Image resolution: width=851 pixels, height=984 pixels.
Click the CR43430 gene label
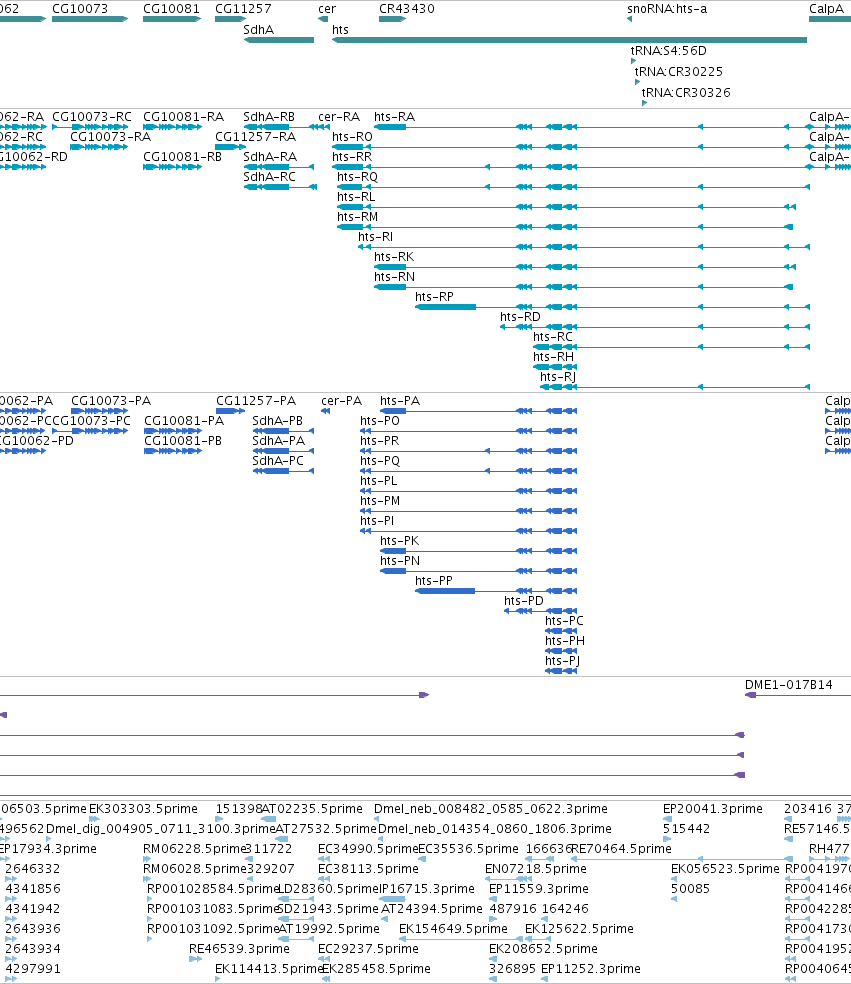407,9
